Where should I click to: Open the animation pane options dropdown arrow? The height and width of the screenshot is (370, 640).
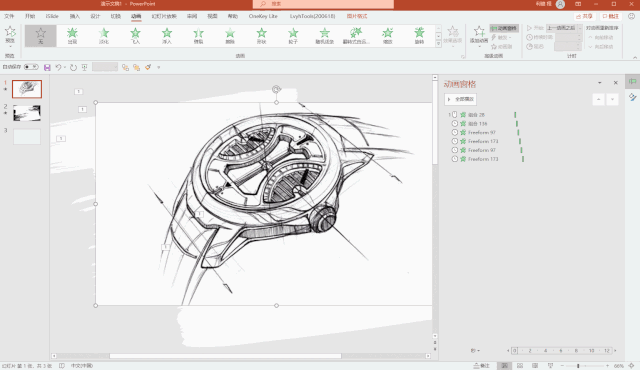(x=600, y=83)
